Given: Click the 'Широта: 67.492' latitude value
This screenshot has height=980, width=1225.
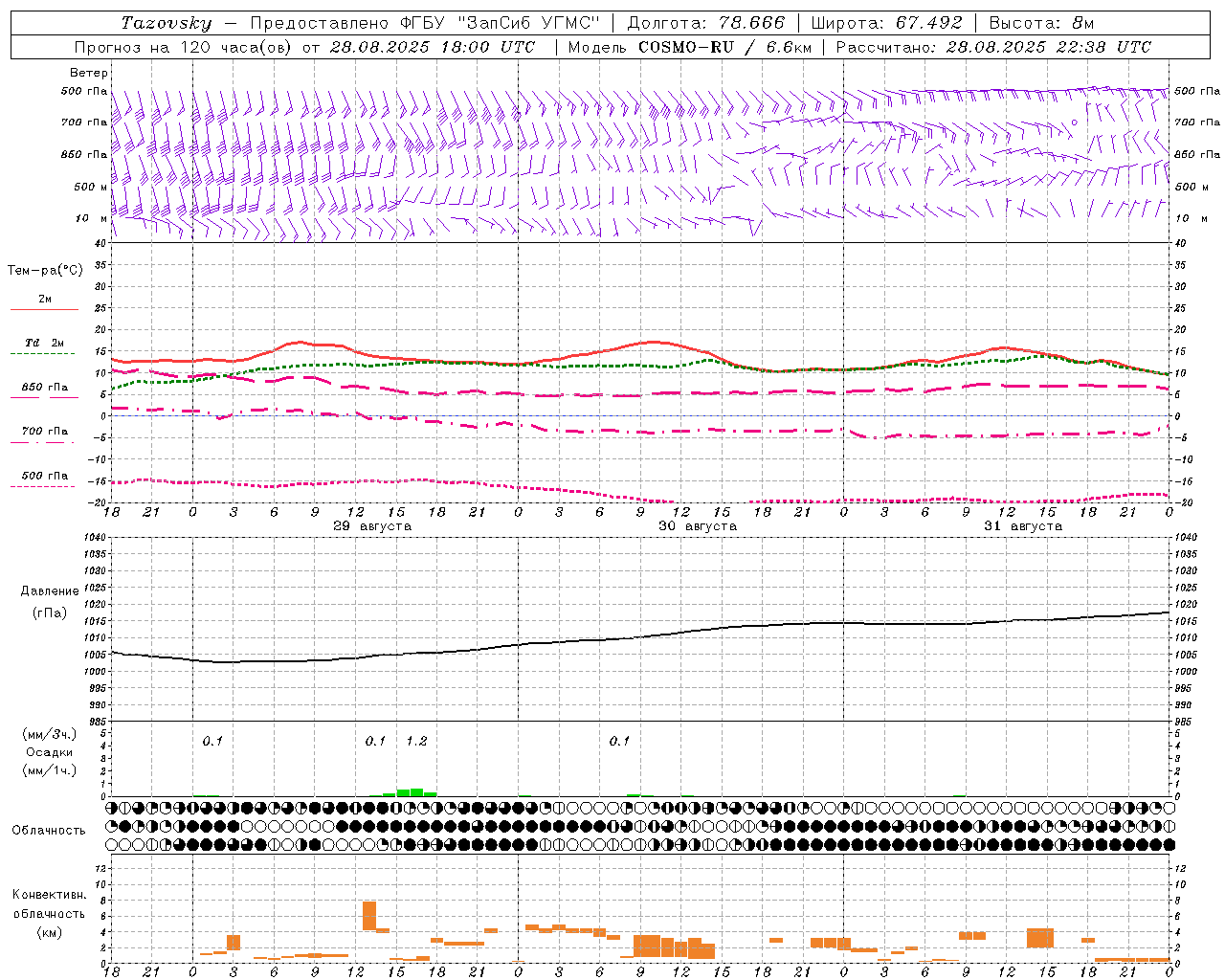Looking at the screenshot, I should point(886,23).
